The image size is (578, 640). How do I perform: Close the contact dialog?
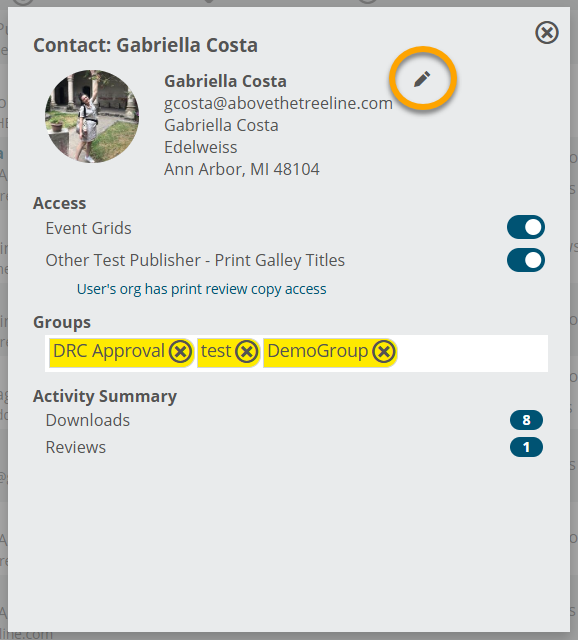[547, 33]
